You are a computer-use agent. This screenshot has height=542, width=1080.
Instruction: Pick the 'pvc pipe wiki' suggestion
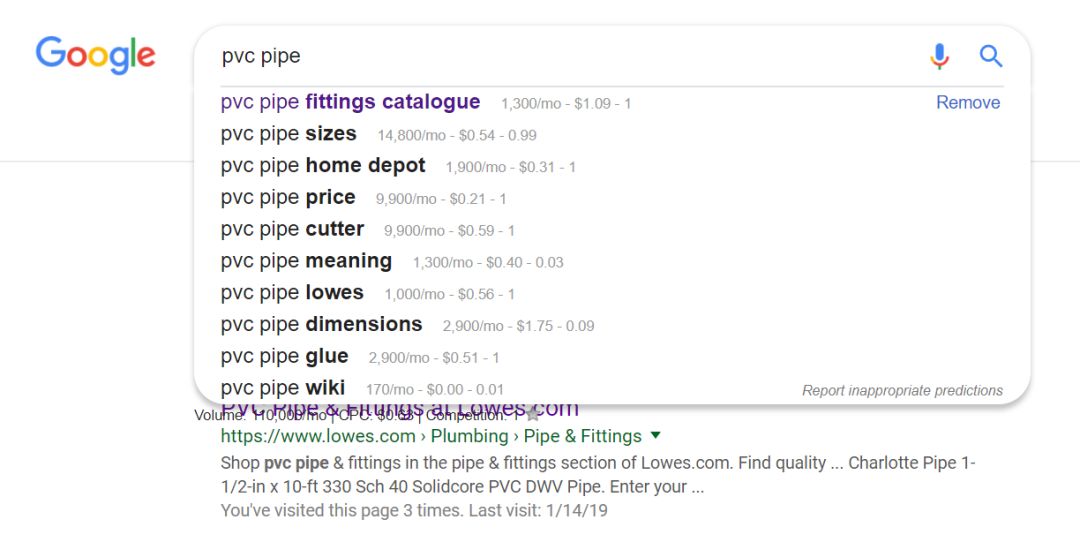pos(283,388)
